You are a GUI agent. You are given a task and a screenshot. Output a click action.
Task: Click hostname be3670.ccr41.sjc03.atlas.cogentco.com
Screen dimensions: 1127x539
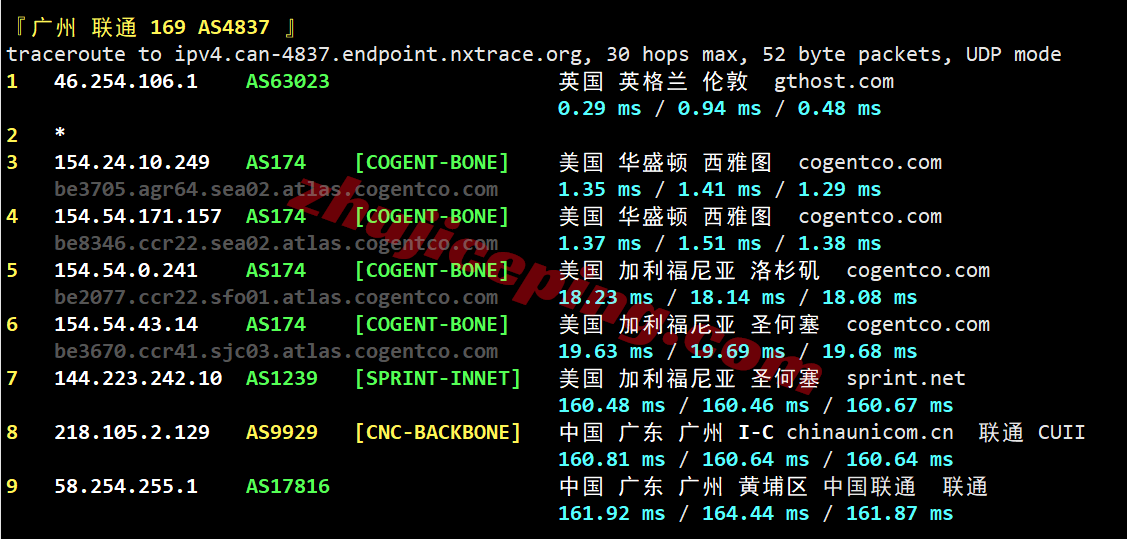pos(275,351)
